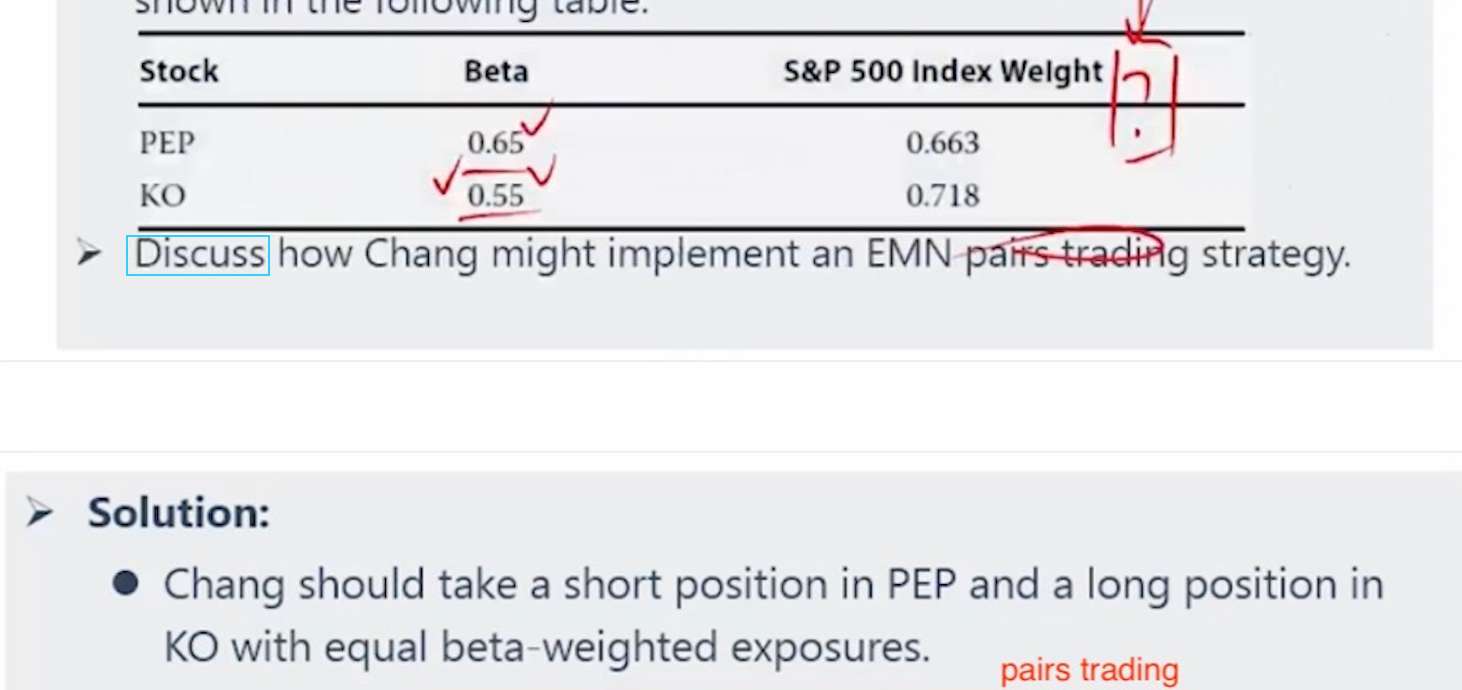Image resolution: width=1462 pixels, height=690 pixels.
Task: Select the KO row label in table
Action: 163,195
